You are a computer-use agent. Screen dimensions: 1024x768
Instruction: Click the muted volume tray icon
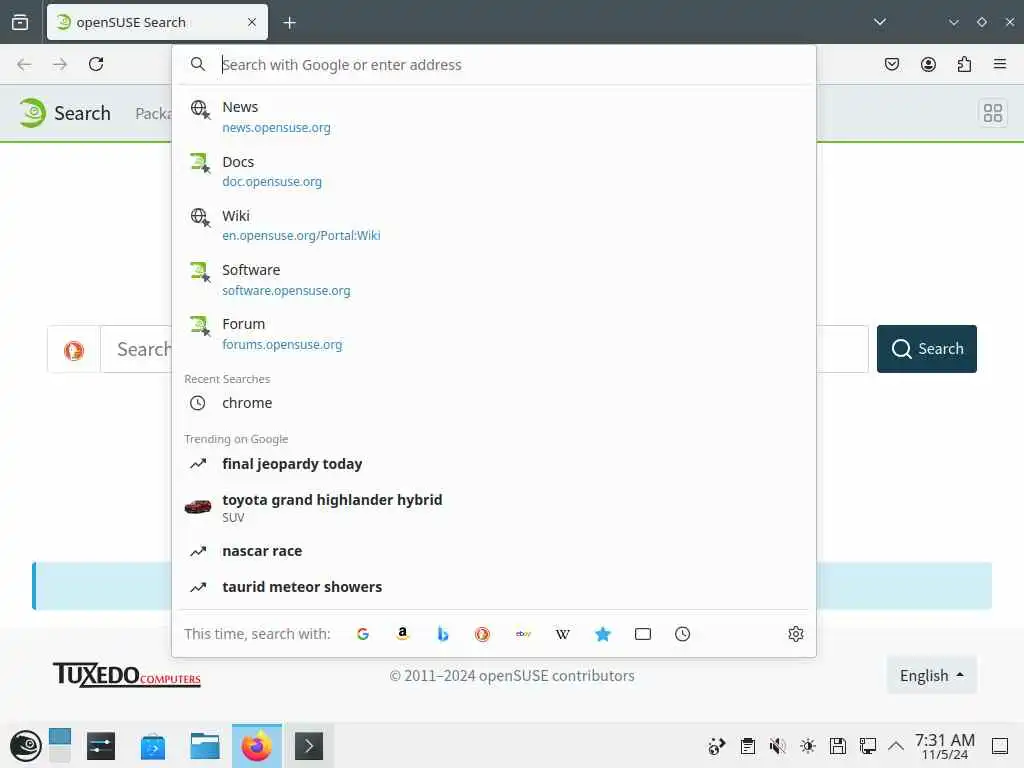(778, 746)
